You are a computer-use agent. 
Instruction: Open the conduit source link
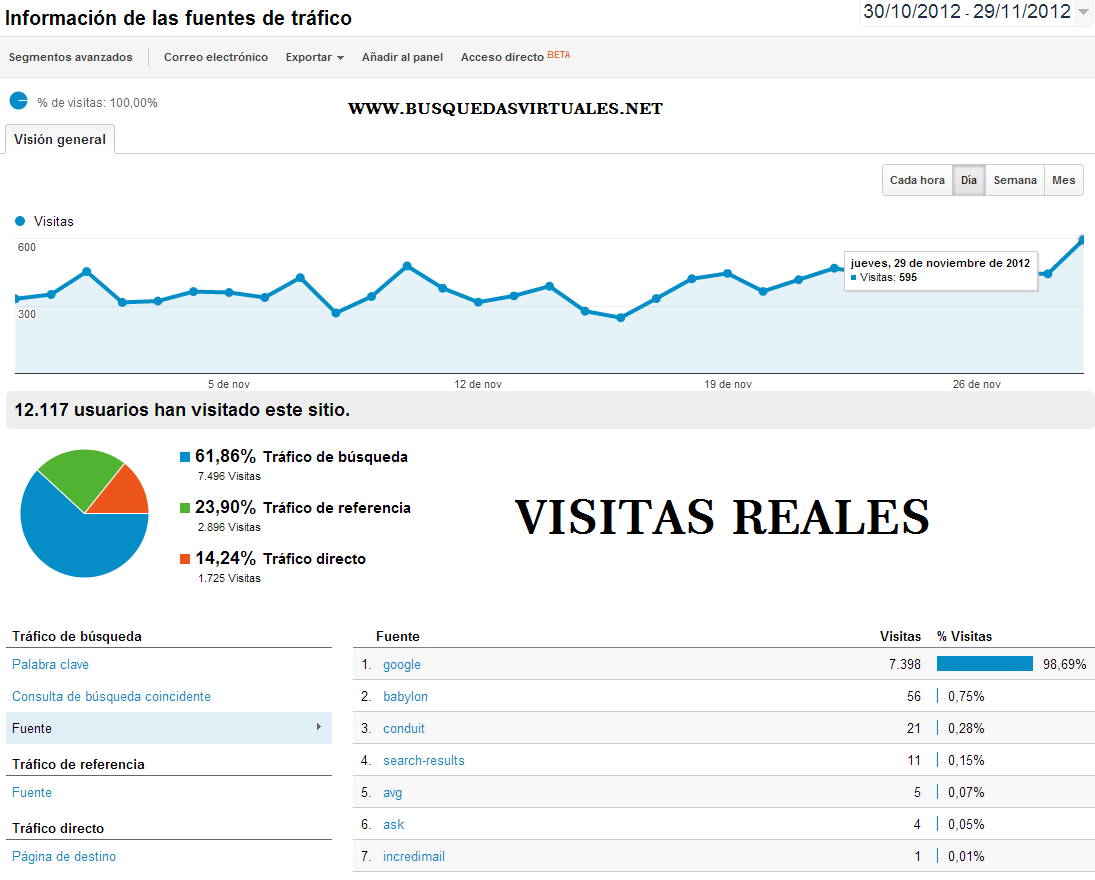click(404, 728)
